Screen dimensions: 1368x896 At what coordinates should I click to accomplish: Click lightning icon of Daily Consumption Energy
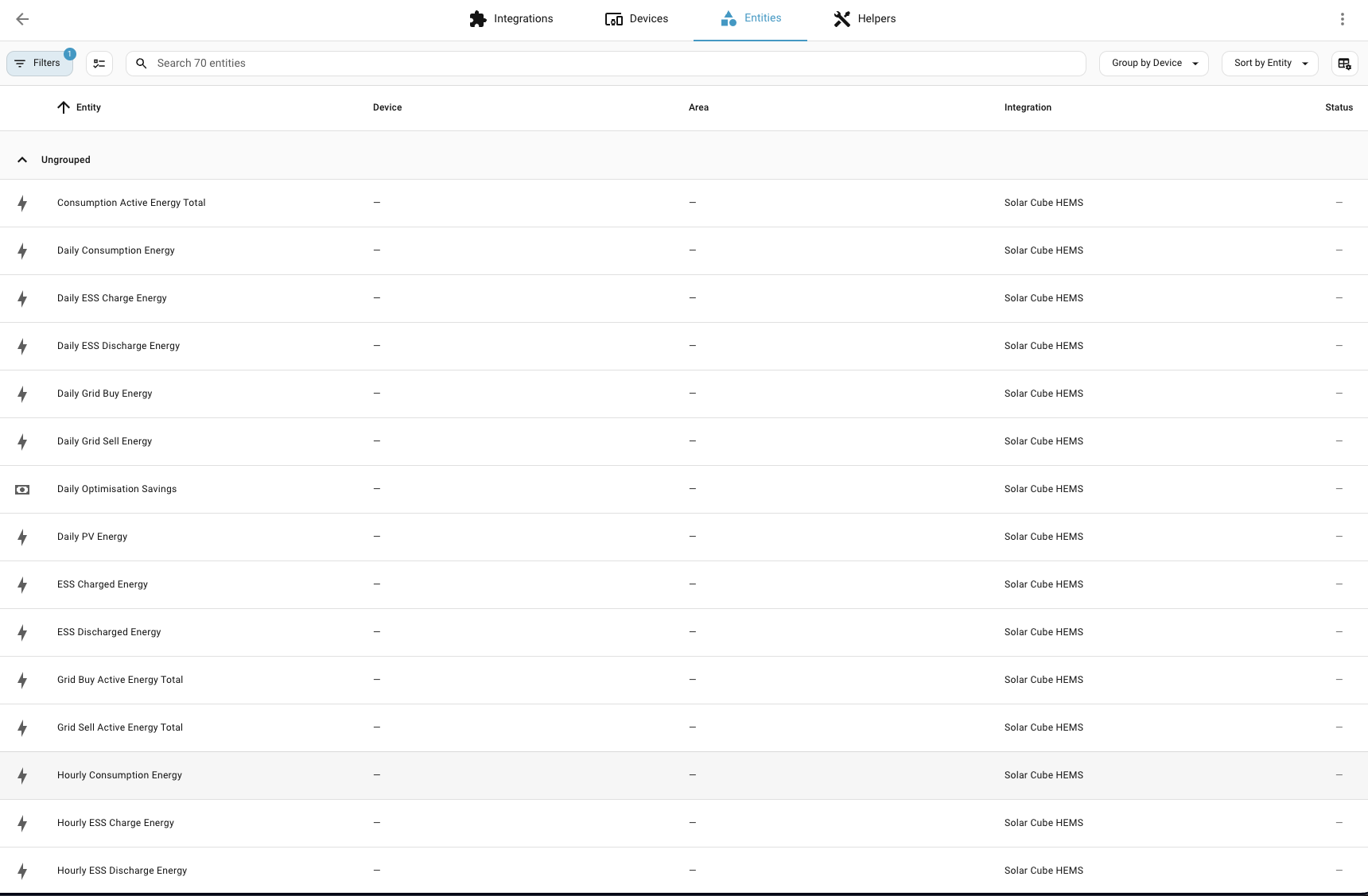(22, 251)
